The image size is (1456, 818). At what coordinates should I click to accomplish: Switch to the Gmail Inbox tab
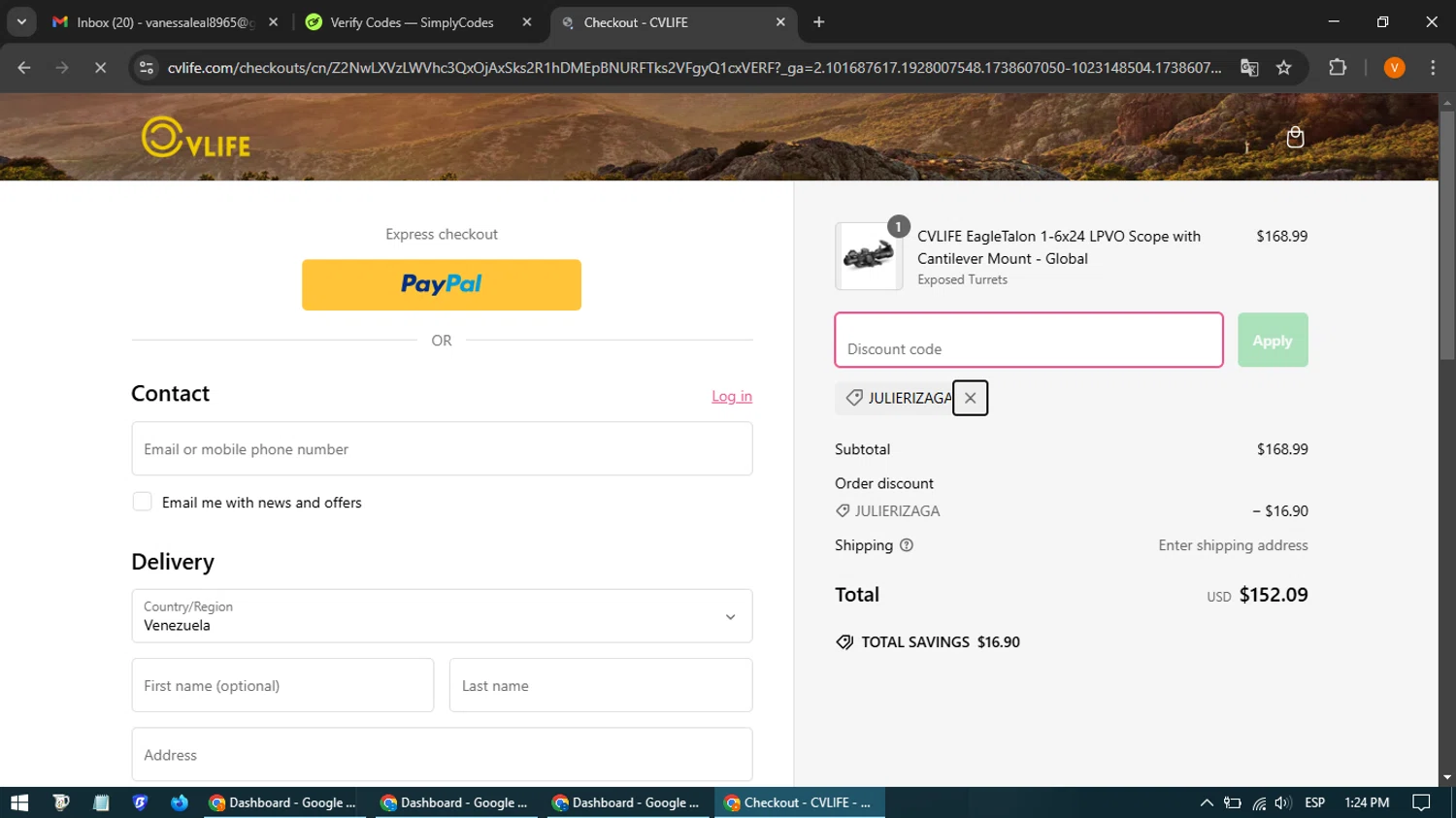point(164,22)
